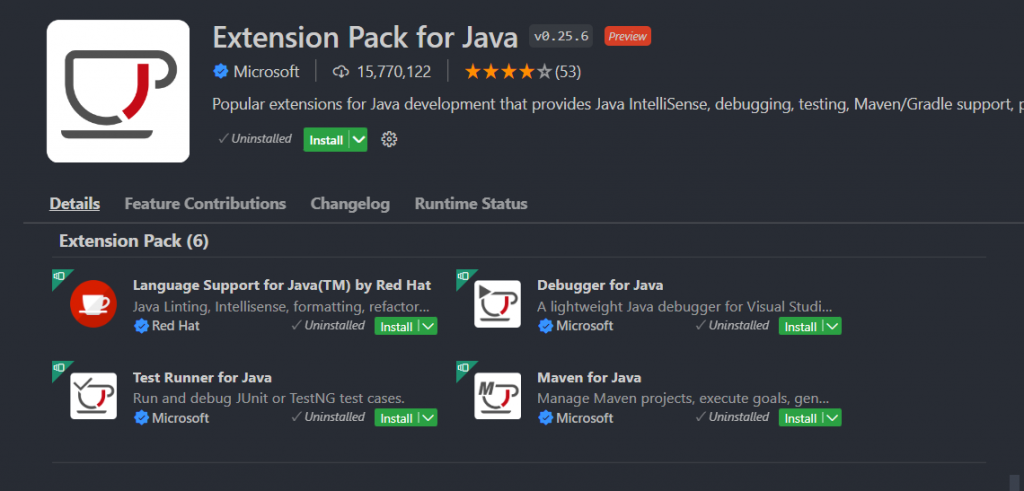The width and height of the screenshot is (1024, 491).
Task: Install Language Support for Java by Red Hat
Action: click(397, 326)
